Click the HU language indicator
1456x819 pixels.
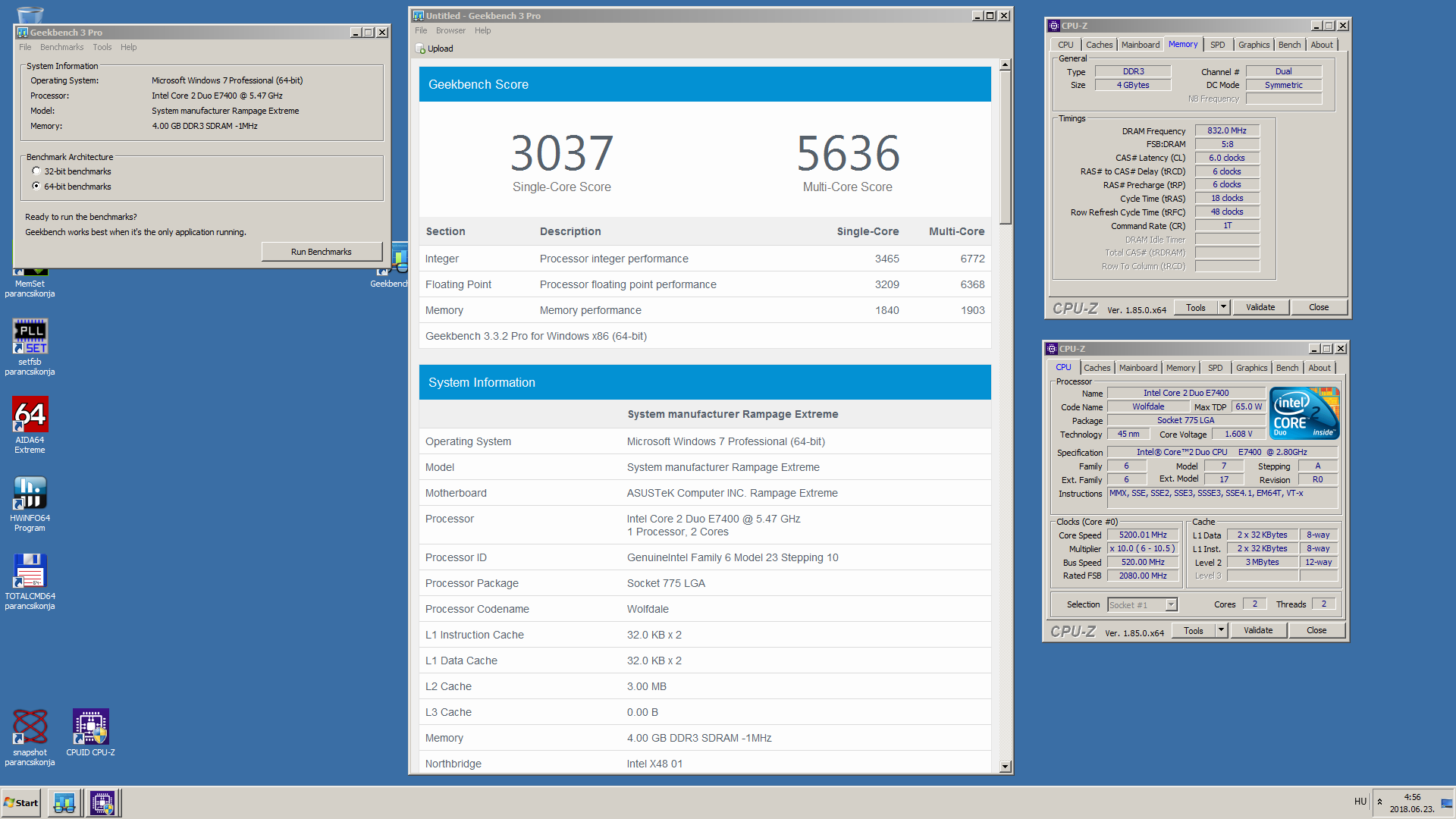pos(1360,802)
